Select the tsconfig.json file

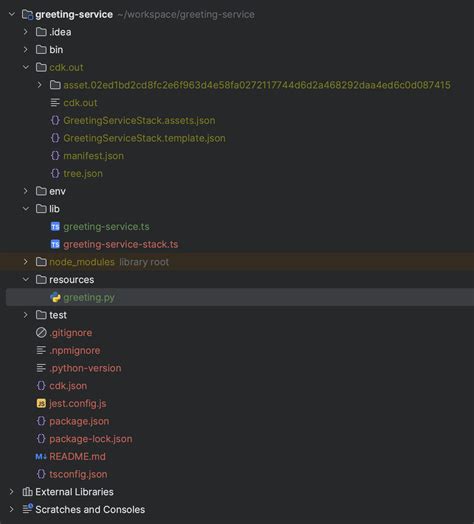tap(78, 475)
